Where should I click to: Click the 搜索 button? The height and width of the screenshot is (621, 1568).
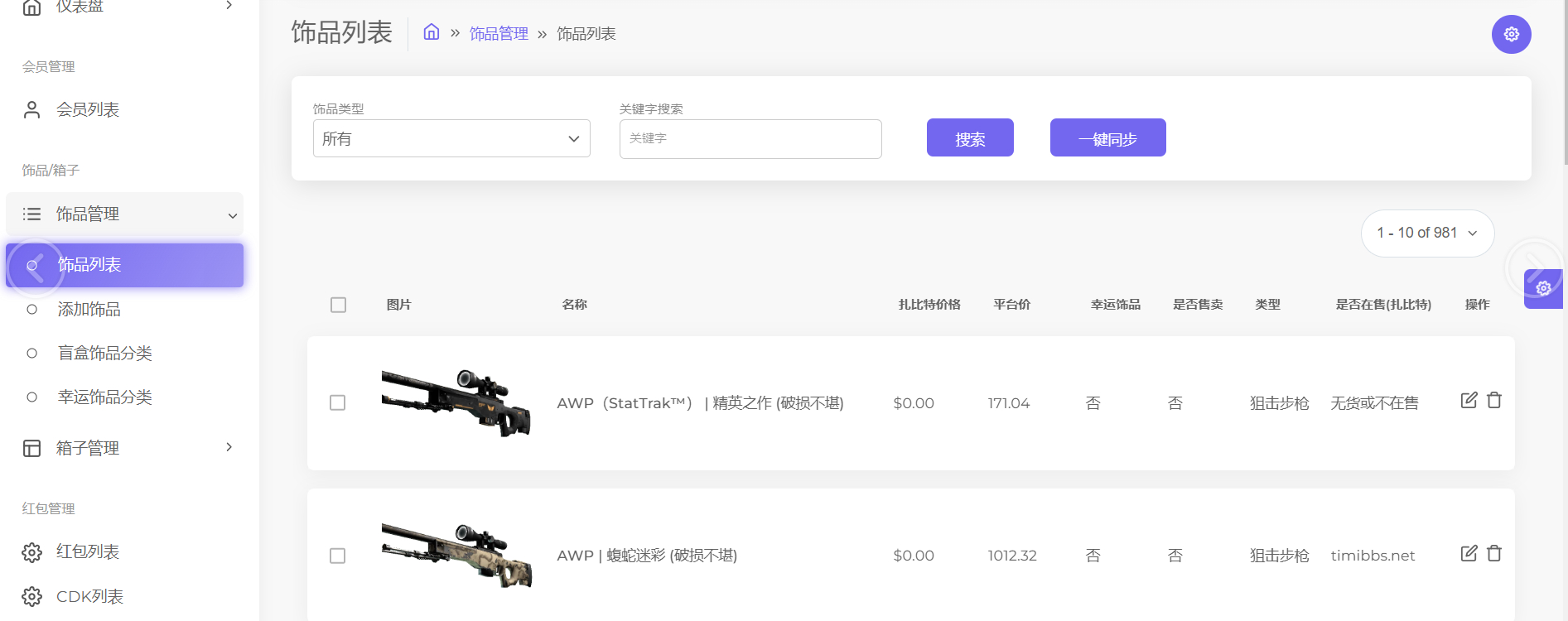pos(969,138)
